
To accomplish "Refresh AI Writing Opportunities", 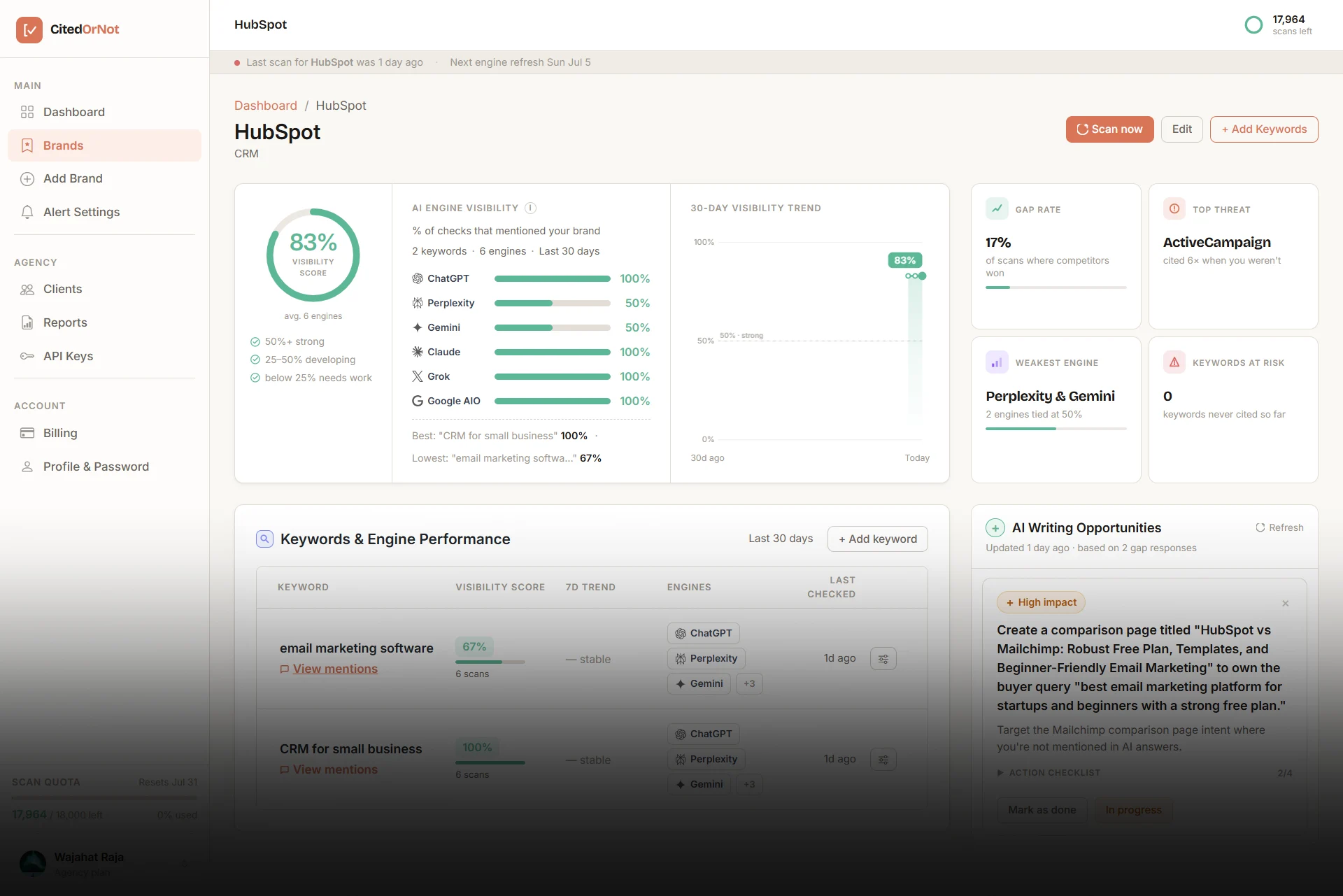I will (1279, 527).
